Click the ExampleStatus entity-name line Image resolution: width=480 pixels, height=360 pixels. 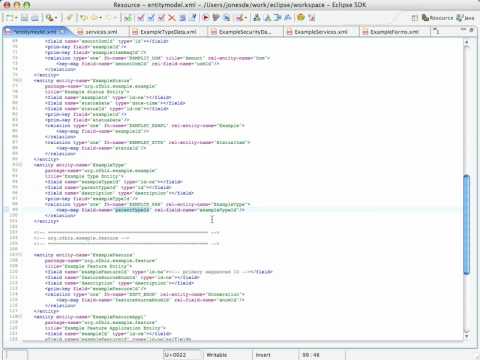pyautogui.click(x=83, y=80)
